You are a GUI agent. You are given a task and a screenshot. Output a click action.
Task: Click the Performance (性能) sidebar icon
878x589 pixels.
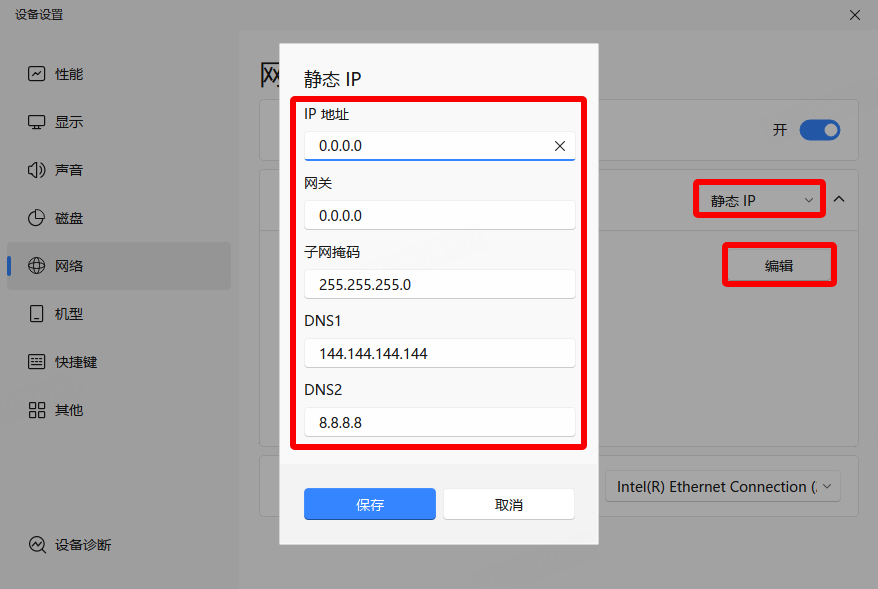(37, 74)
